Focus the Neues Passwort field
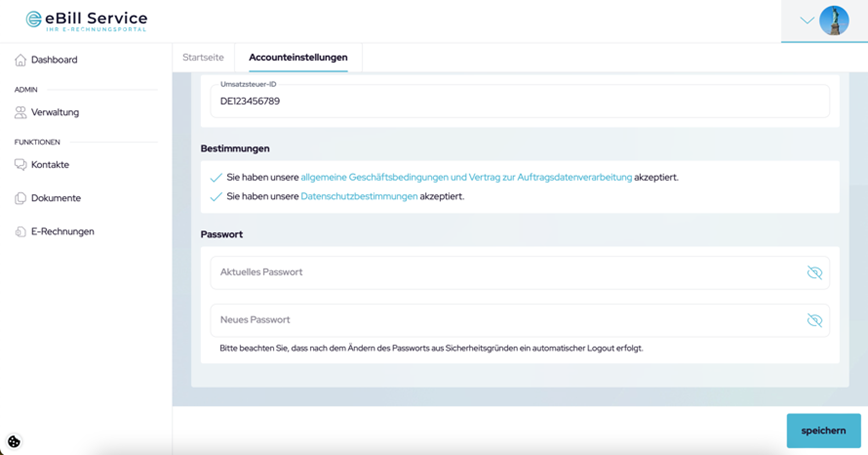This screenshot has width=868, height=455. (500, 320)
